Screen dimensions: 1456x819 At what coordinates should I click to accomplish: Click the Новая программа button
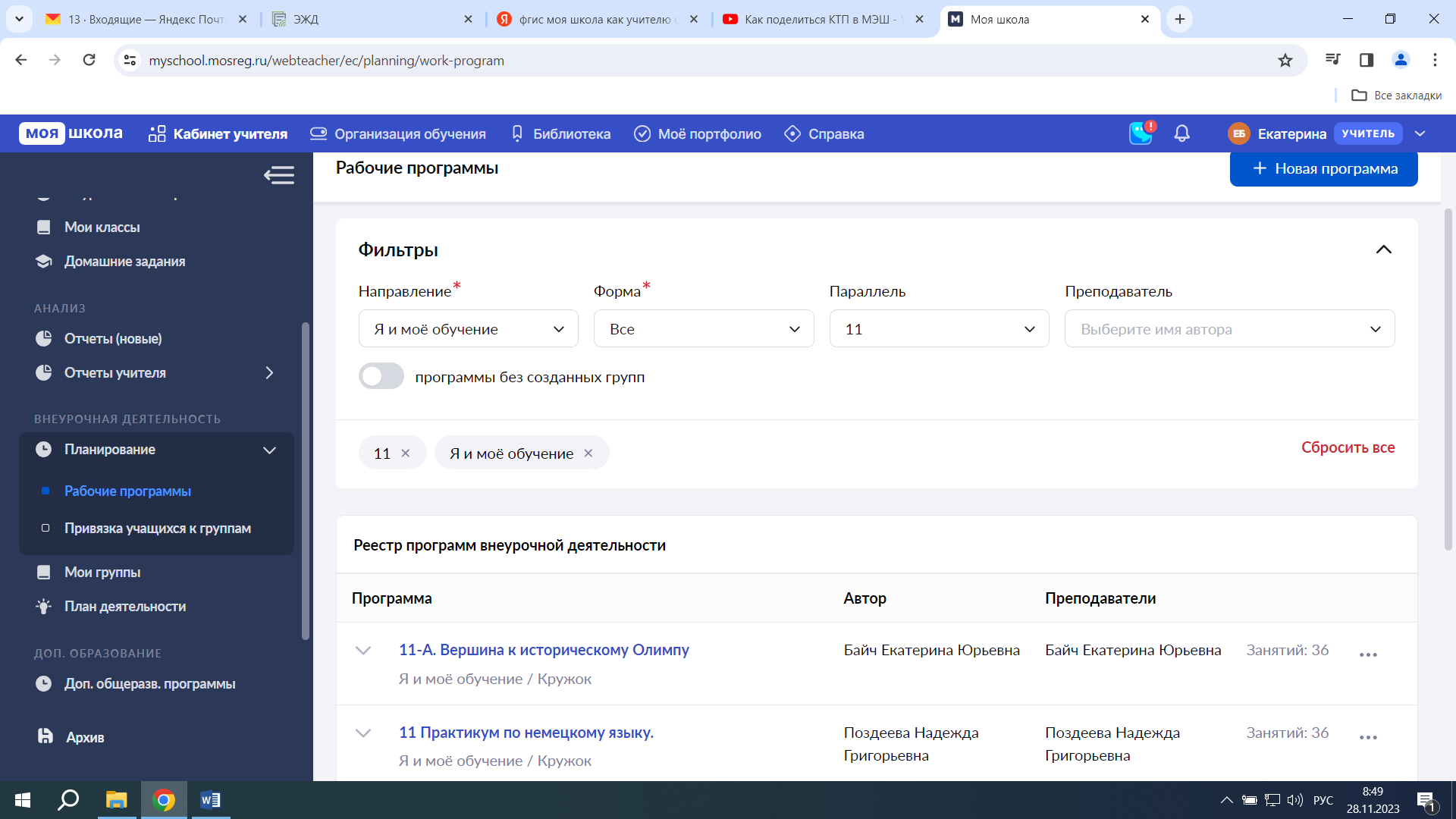click(x=1323, y=168)
